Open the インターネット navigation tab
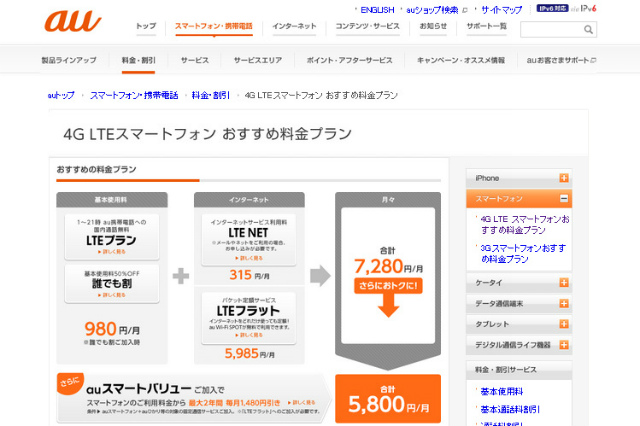 click(x=294, y=26)
